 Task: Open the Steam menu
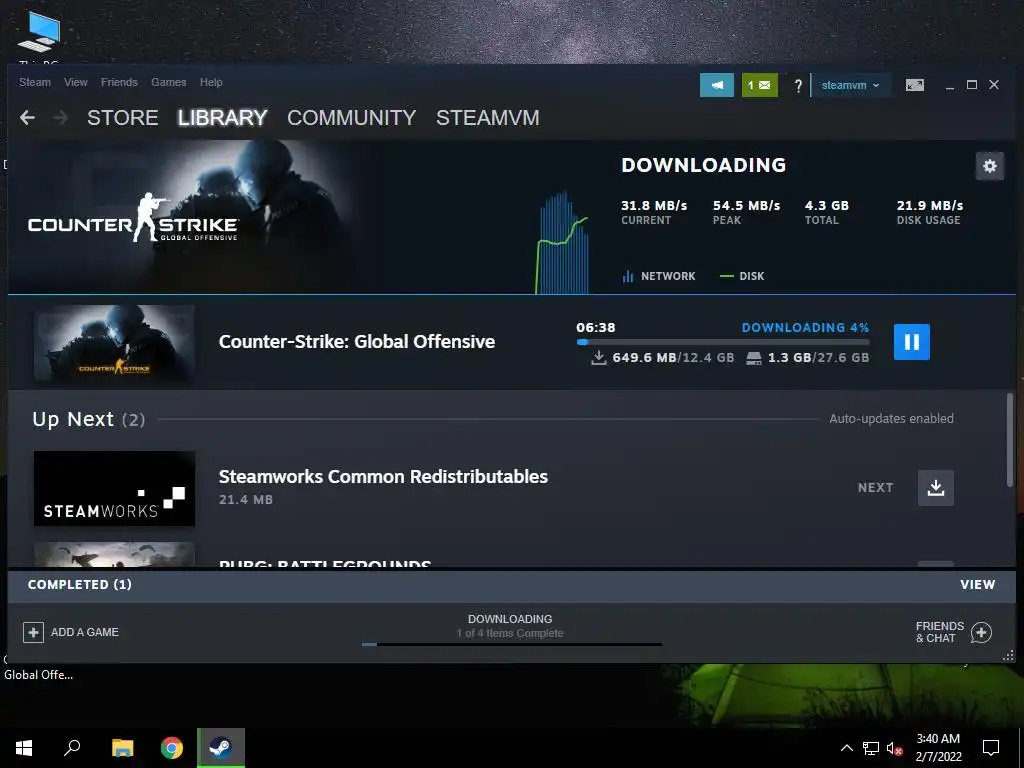35,82
